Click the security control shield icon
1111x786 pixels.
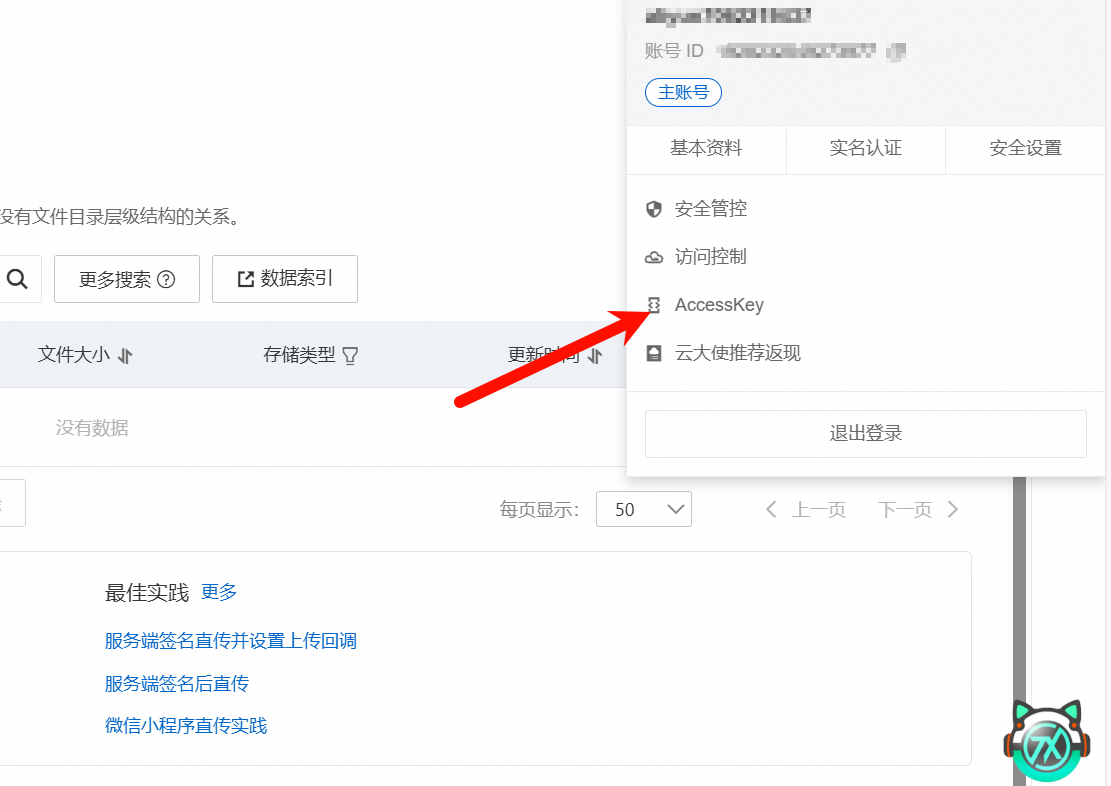click(x=654, y=209)
